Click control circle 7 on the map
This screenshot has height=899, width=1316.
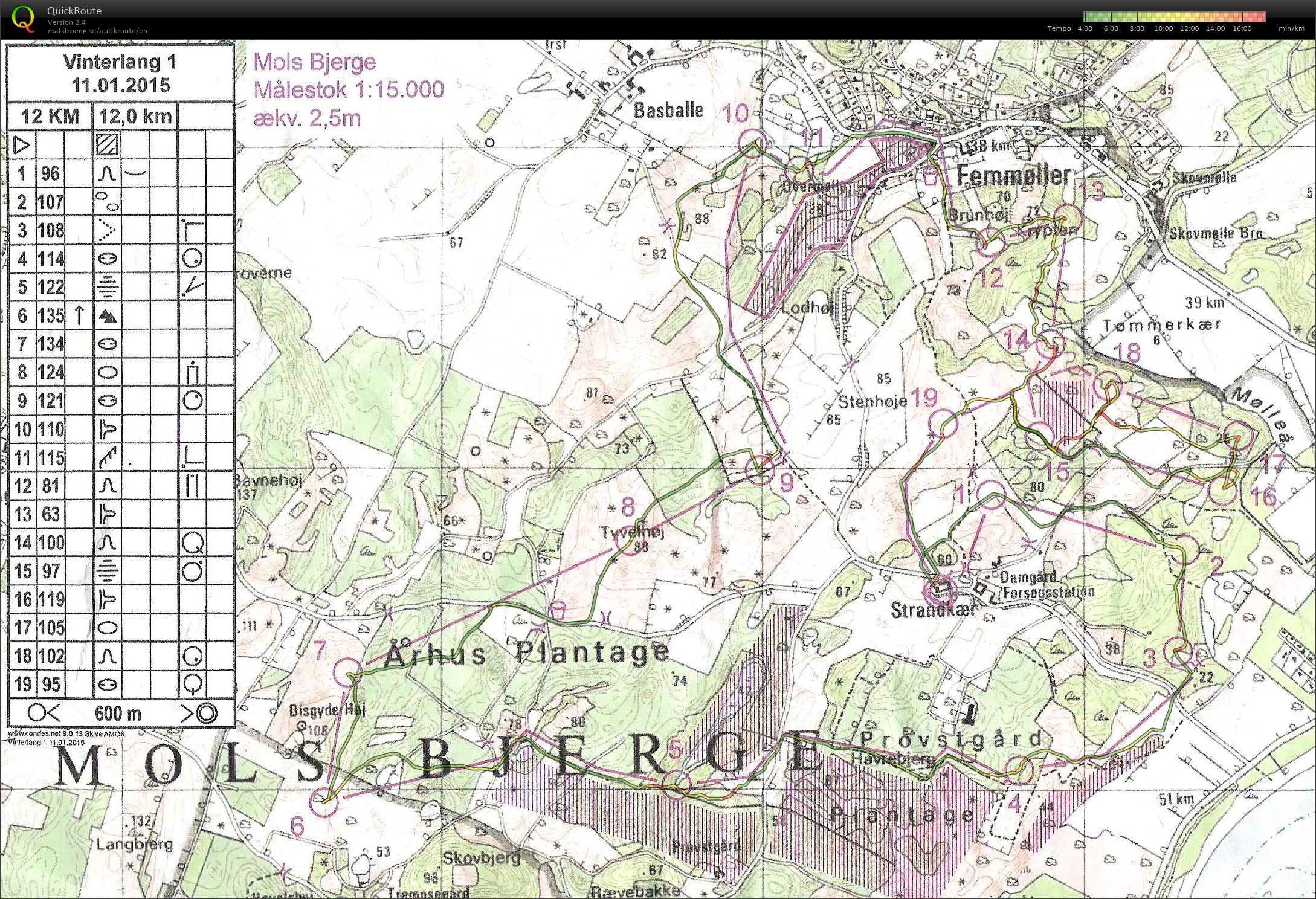[348, 672]
